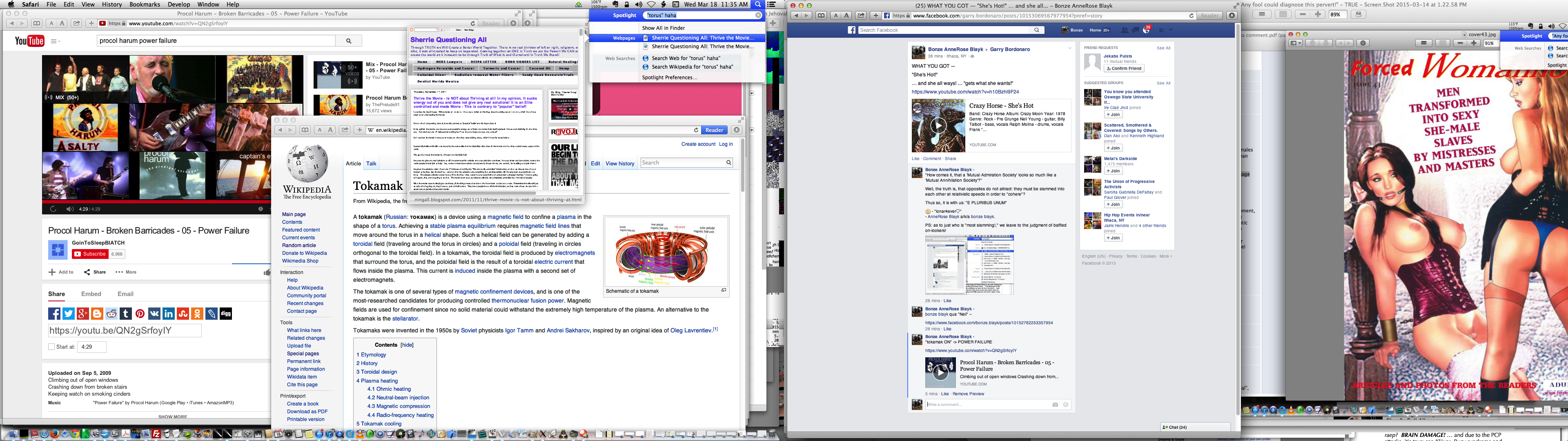Expand YouTube 'More' actions menu
This screenshot has height=441, width=1568.
tap(126, 272)
